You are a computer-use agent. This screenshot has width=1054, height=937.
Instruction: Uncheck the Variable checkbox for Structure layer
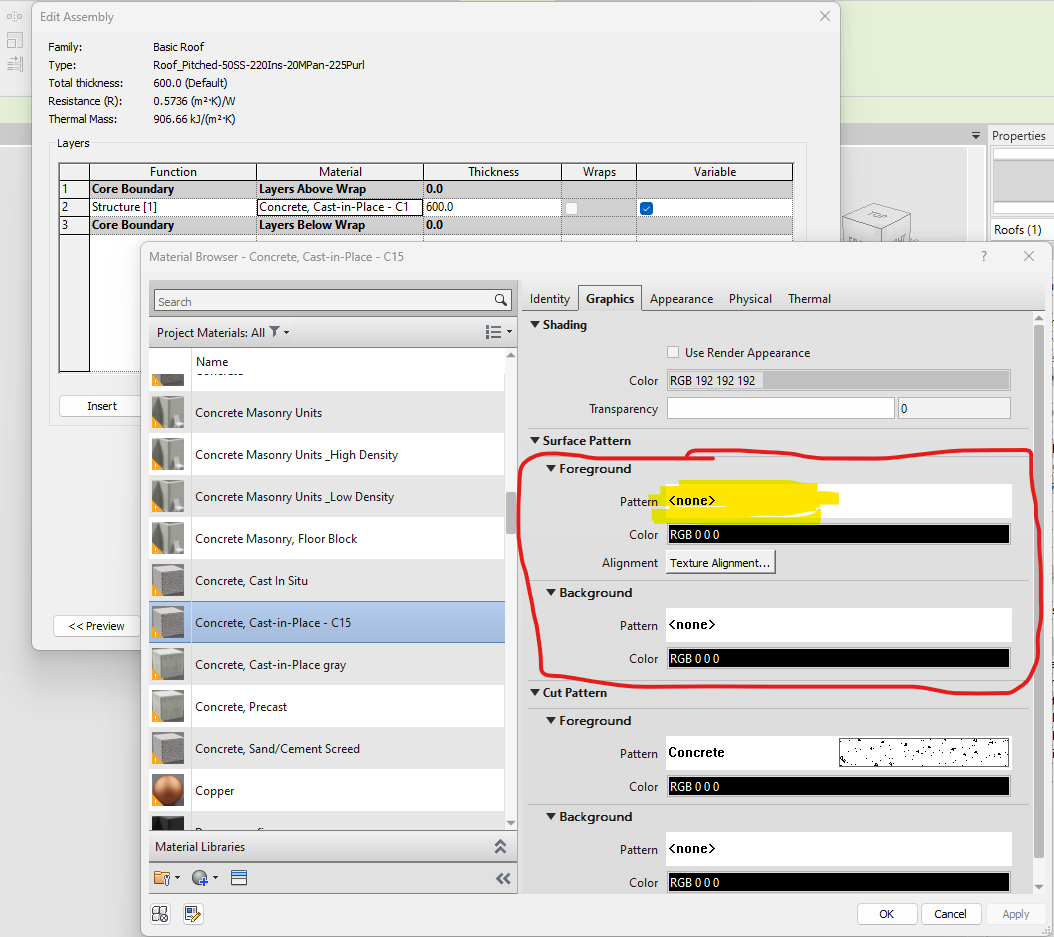click(645, 207)
